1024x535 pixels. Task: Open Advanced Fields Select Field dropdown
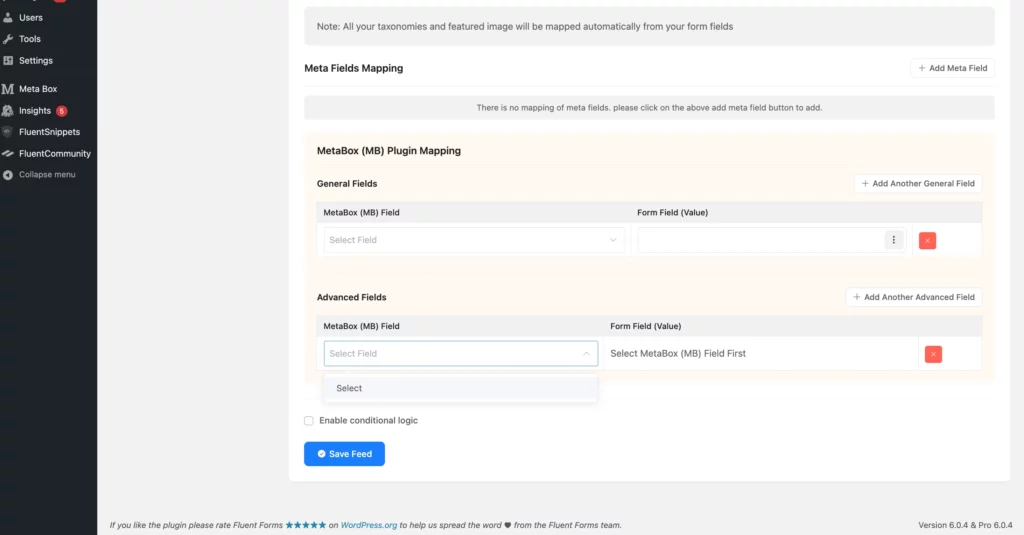[461, 353]
